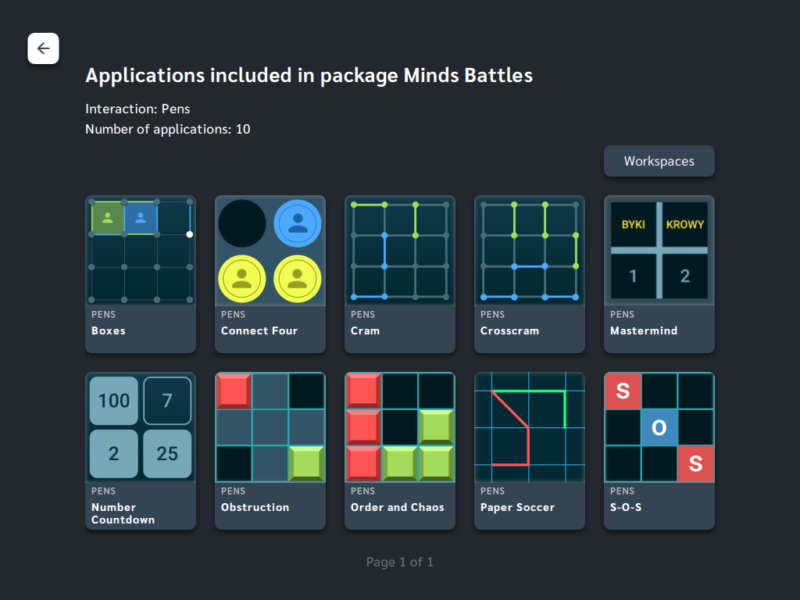The height and width of the screenshot is (600, 800).
Task: Click the Order and Chaos label
Action: pyautogui.click(x=397, y=507)
